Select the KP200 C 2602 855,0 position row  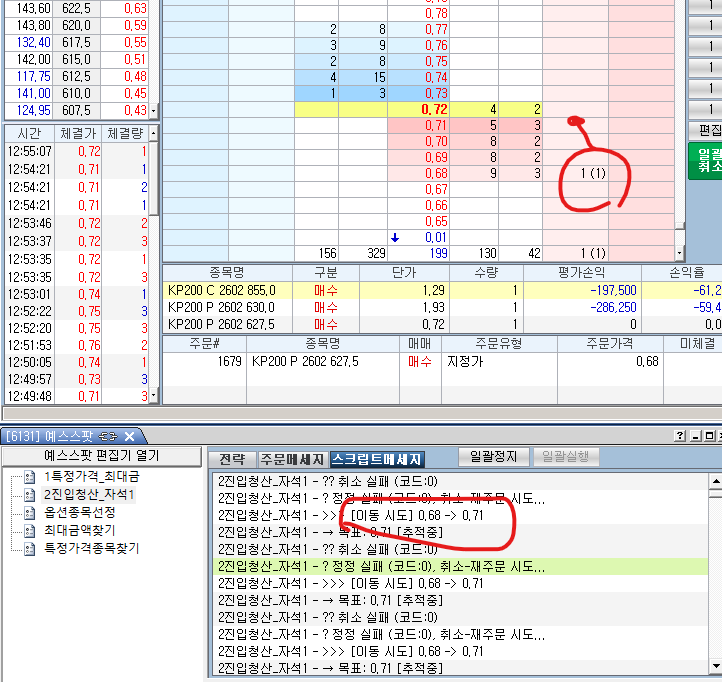(225, 289)
